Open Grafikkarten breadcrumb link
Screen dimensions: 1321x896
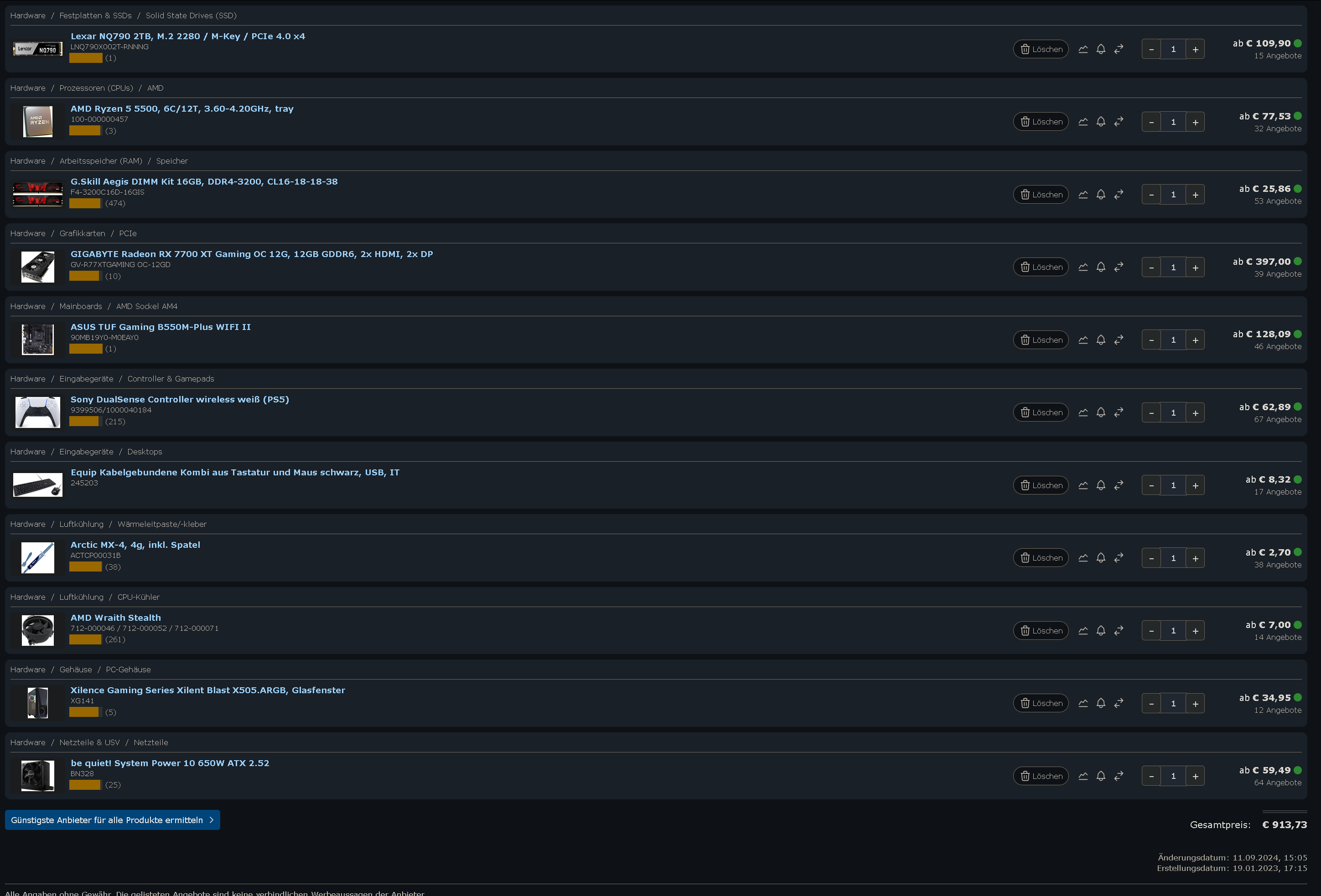point(83,233)
